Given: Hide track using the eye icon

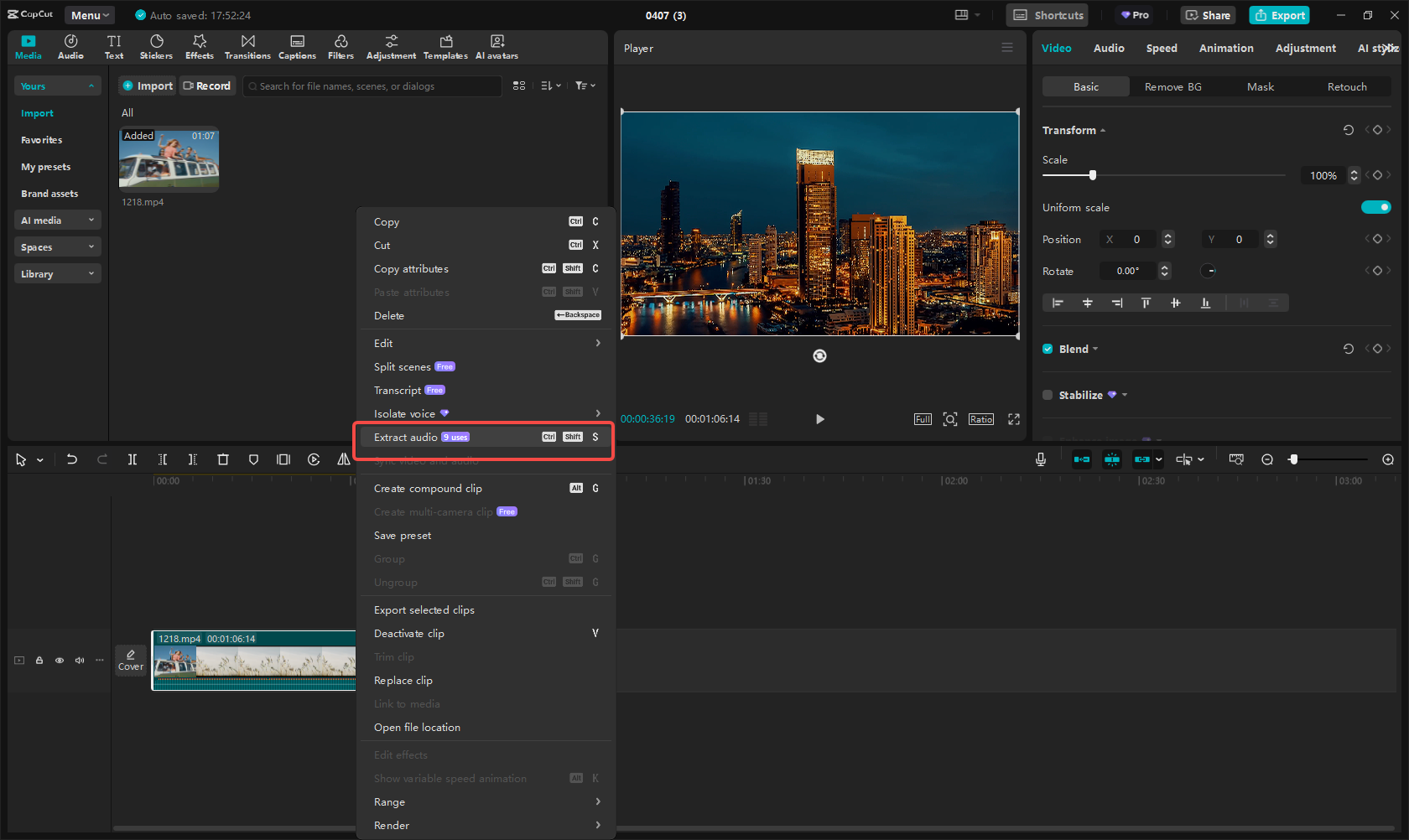Looking at the screenshot, I should pyautogui.click(x=60, y=661).
